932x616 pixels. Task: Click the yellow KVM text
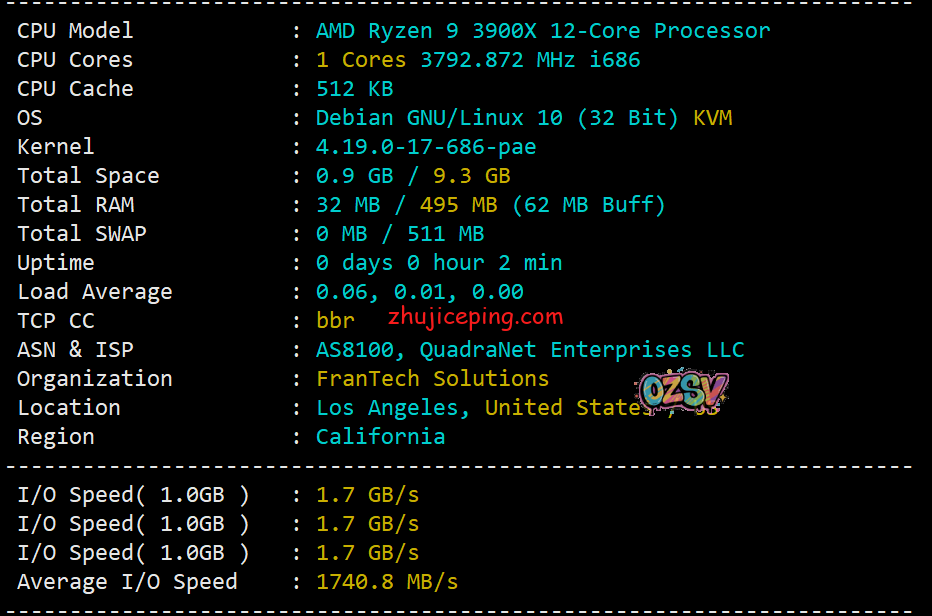pos(713,118)
